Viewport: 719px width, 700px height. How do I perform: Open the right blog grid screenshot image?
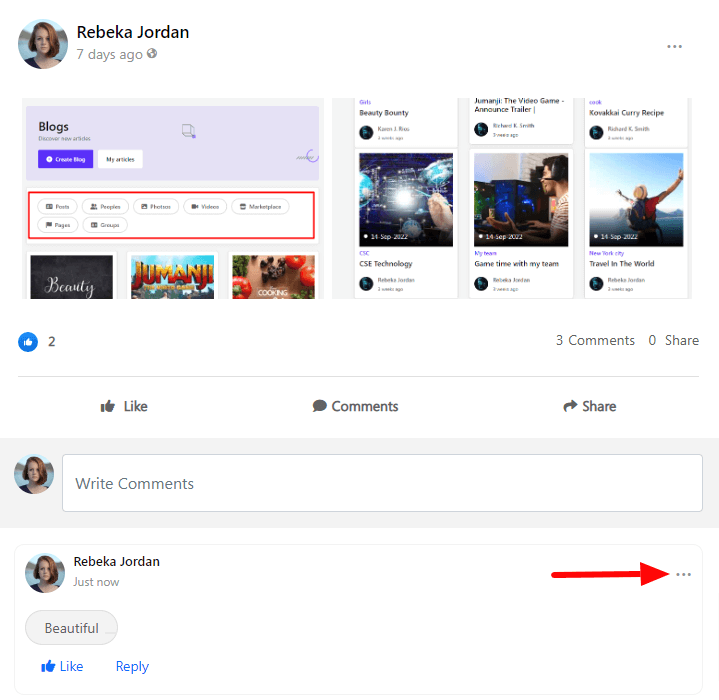510,198
